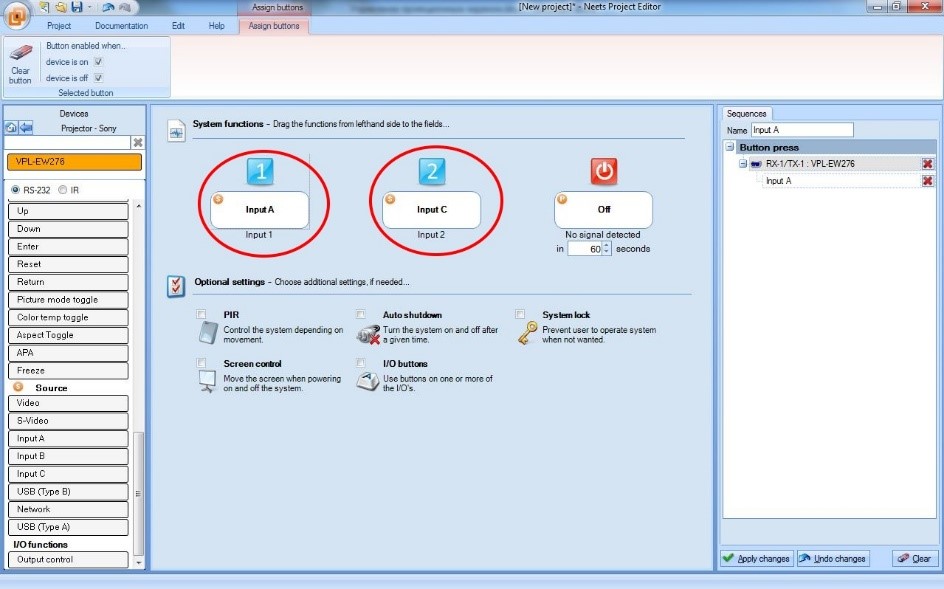Collapse the RX-1/TX-1 device node

click(x=743, y=164)
